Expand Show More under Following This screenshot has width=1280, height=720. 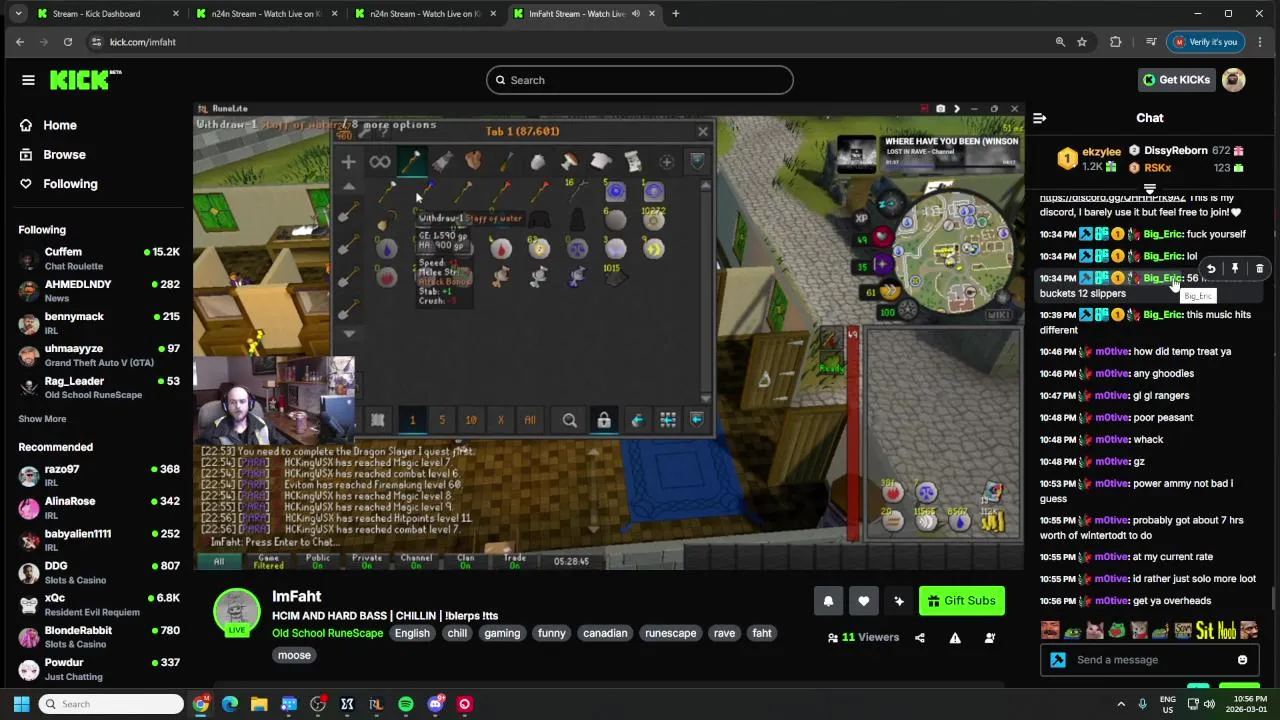point(42,419)
